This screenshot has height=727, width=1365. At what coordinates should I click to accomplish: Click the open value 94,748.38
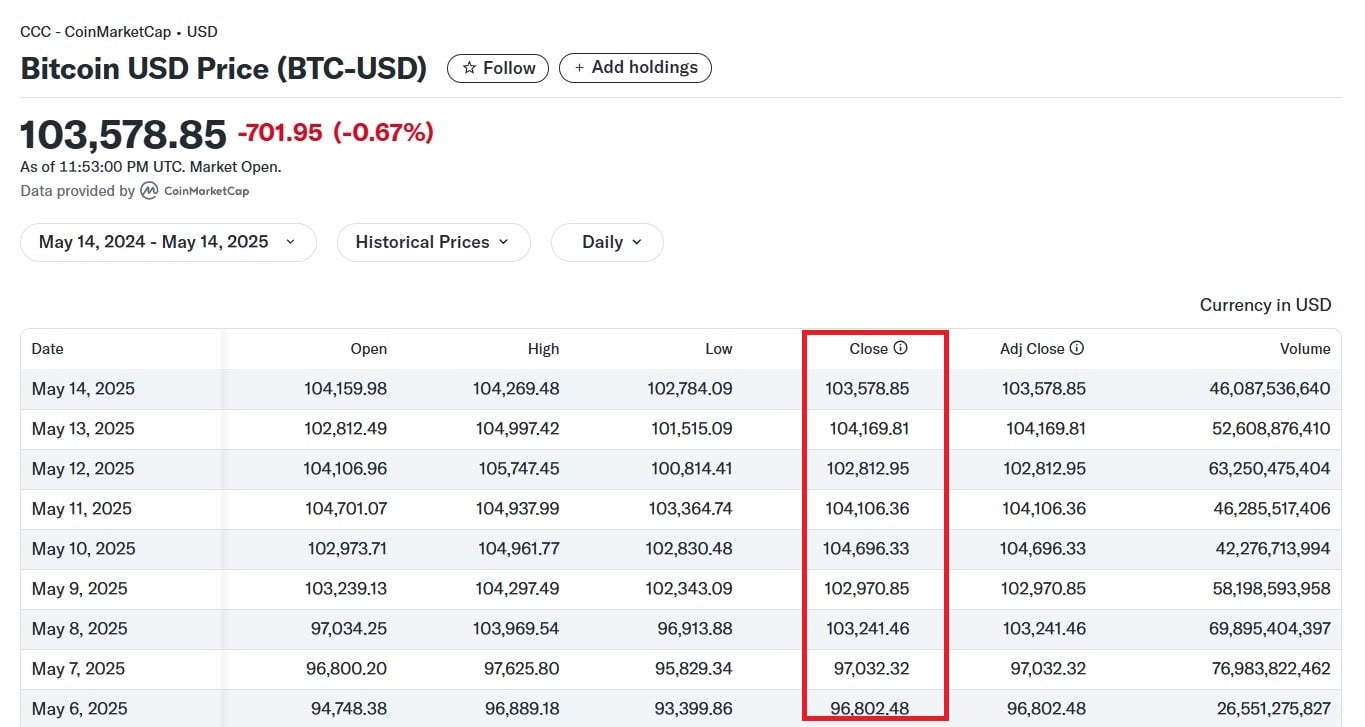tap(349, 709)
